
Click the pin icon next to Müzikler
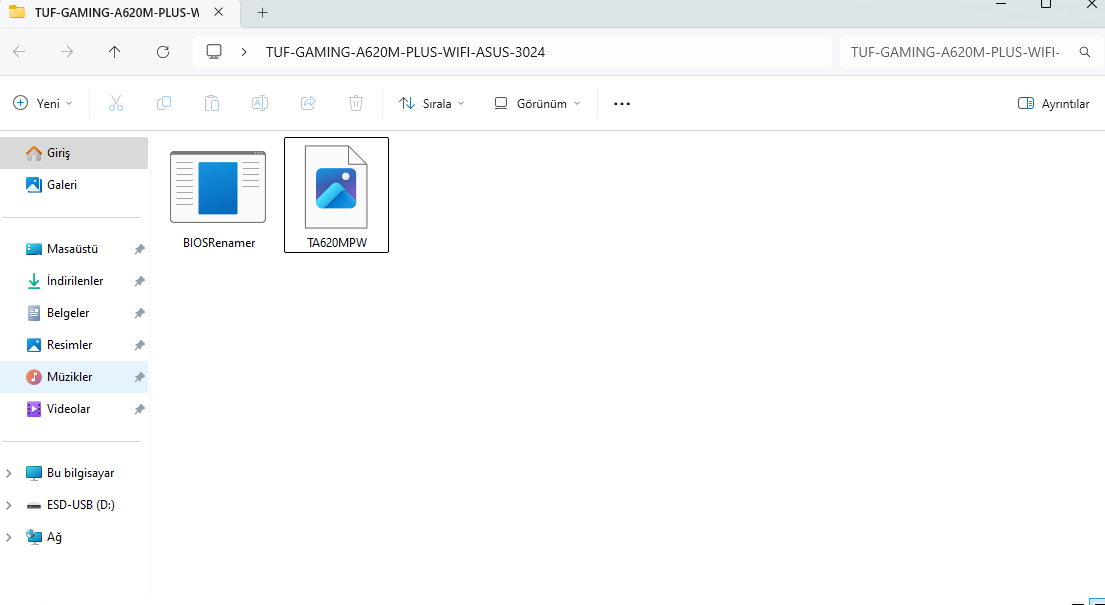click(x=140, y=377)
